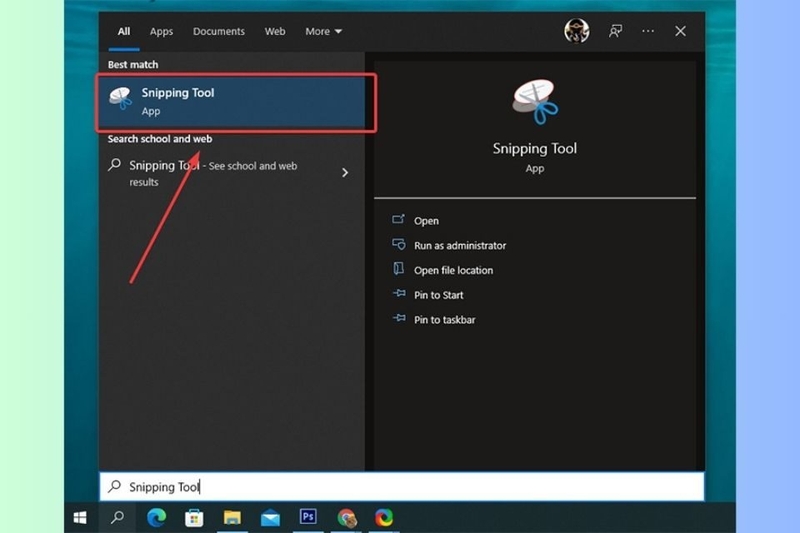Open Microsoft Store from the taskbar

[x=194, y=518]
